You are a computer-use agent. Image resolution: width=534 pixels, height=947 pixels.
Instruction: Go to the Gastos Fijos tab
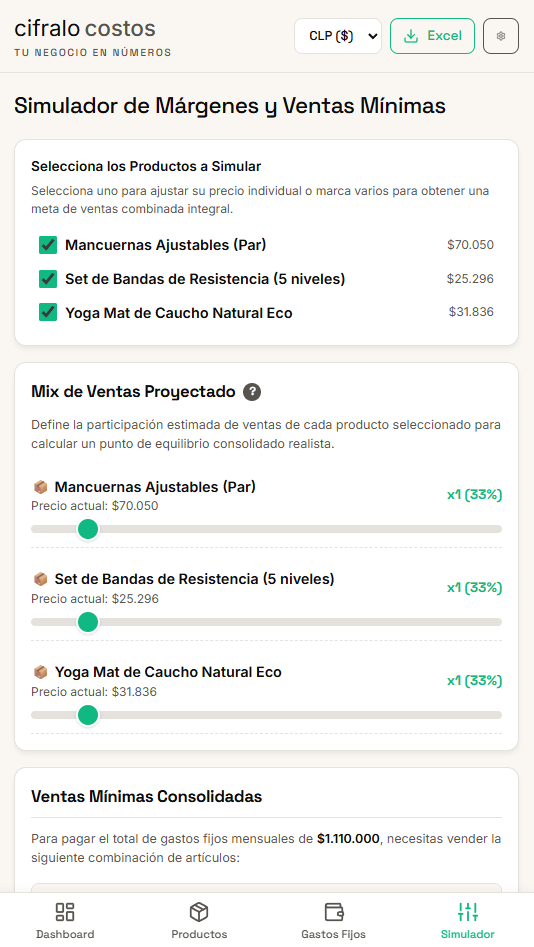(333, 920)
